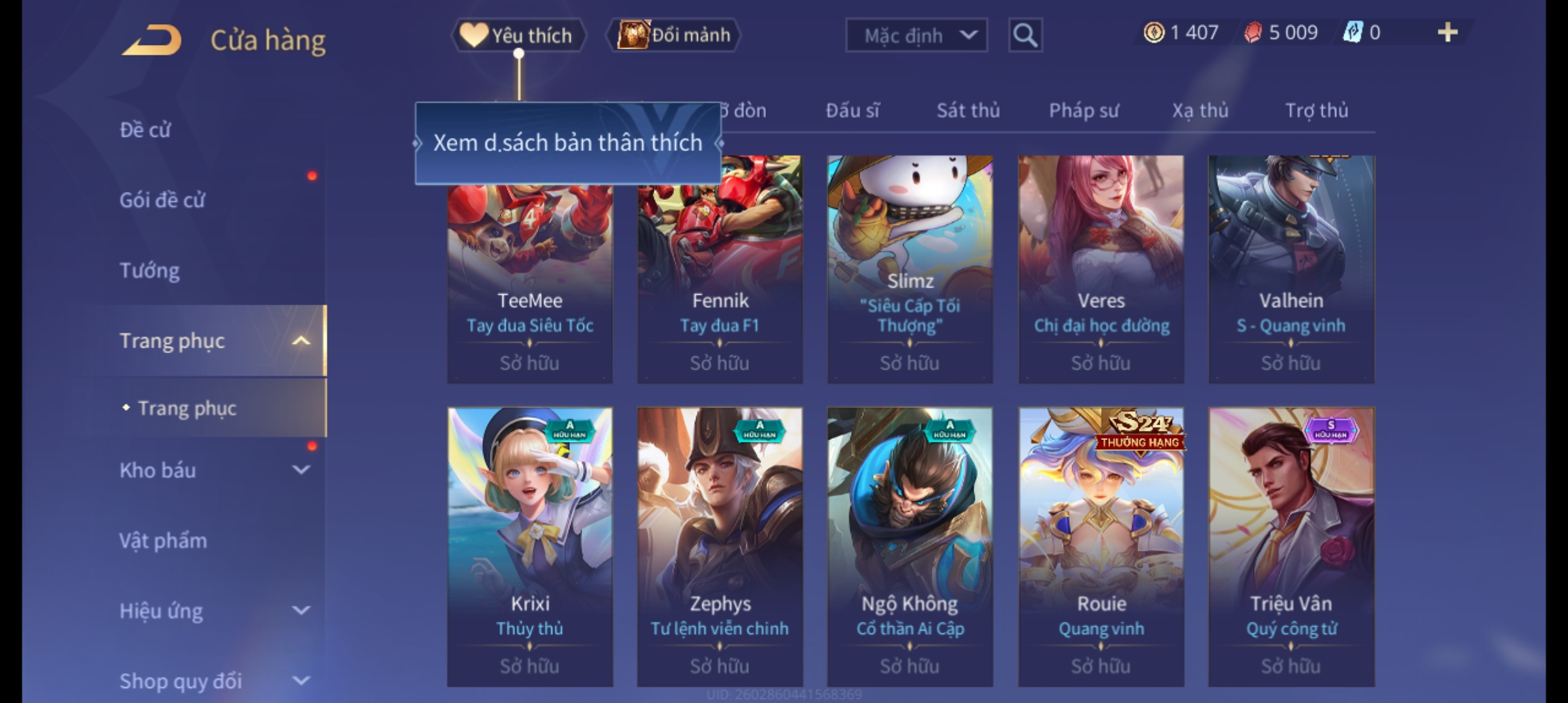Collapse the Trang phục sidebar section
This screenshot has height=703, width=1568.
click(x=301, y=340)
